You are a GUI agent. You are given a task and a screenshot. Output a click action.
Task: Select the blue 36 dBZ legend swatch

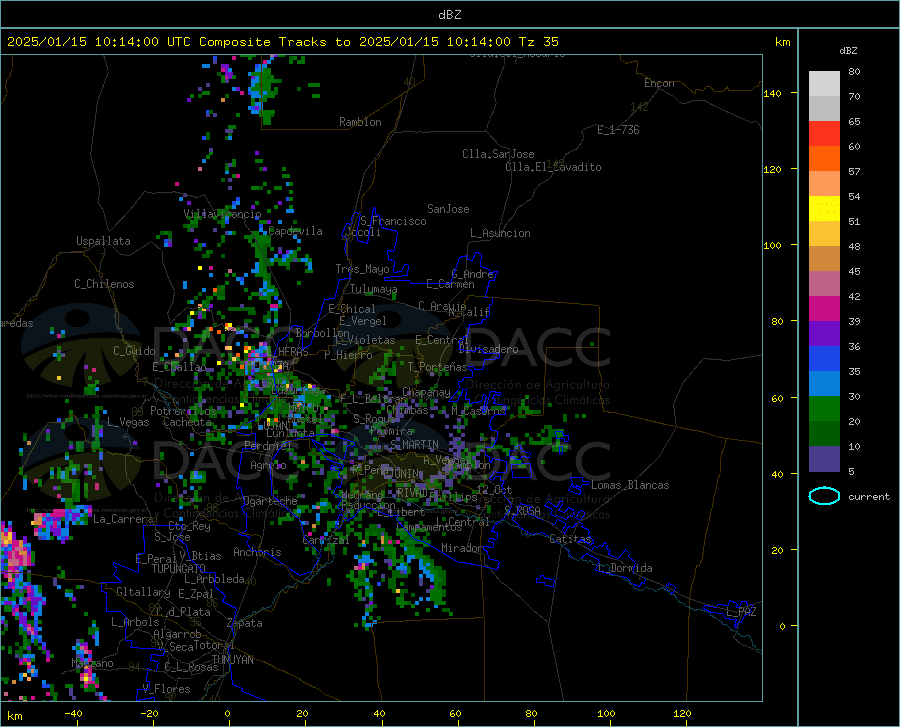(824, 359)
